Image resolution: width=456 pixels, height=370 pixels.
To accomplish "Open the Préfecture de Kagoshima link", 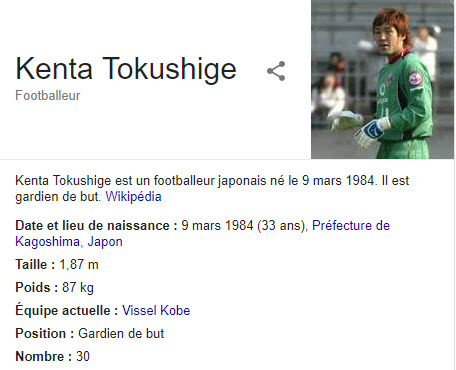I will coord(351,226).
